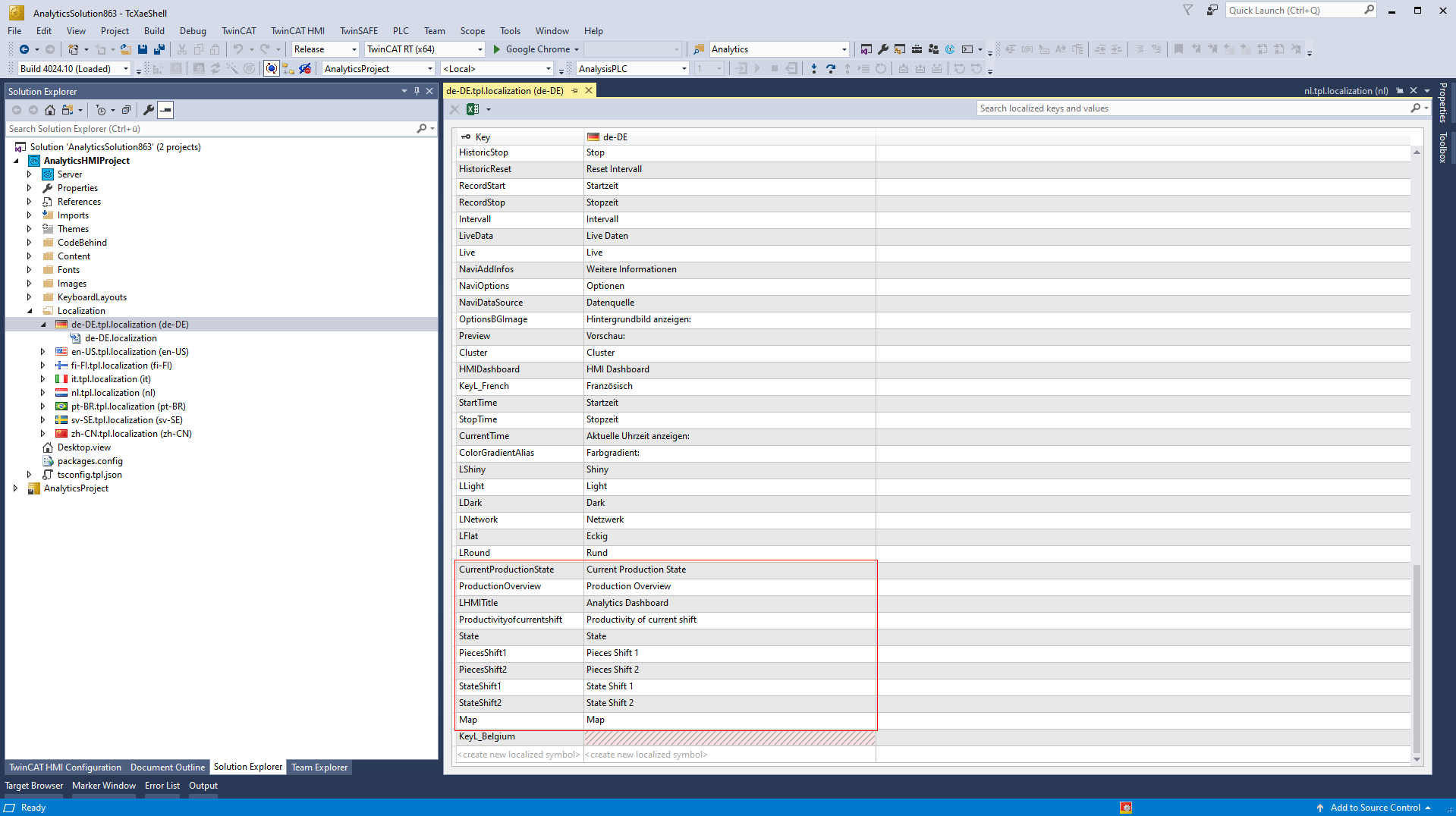Expand the AnalyticsProject tree node
This screenshot has height=816, width=1456.
[16, 488]
